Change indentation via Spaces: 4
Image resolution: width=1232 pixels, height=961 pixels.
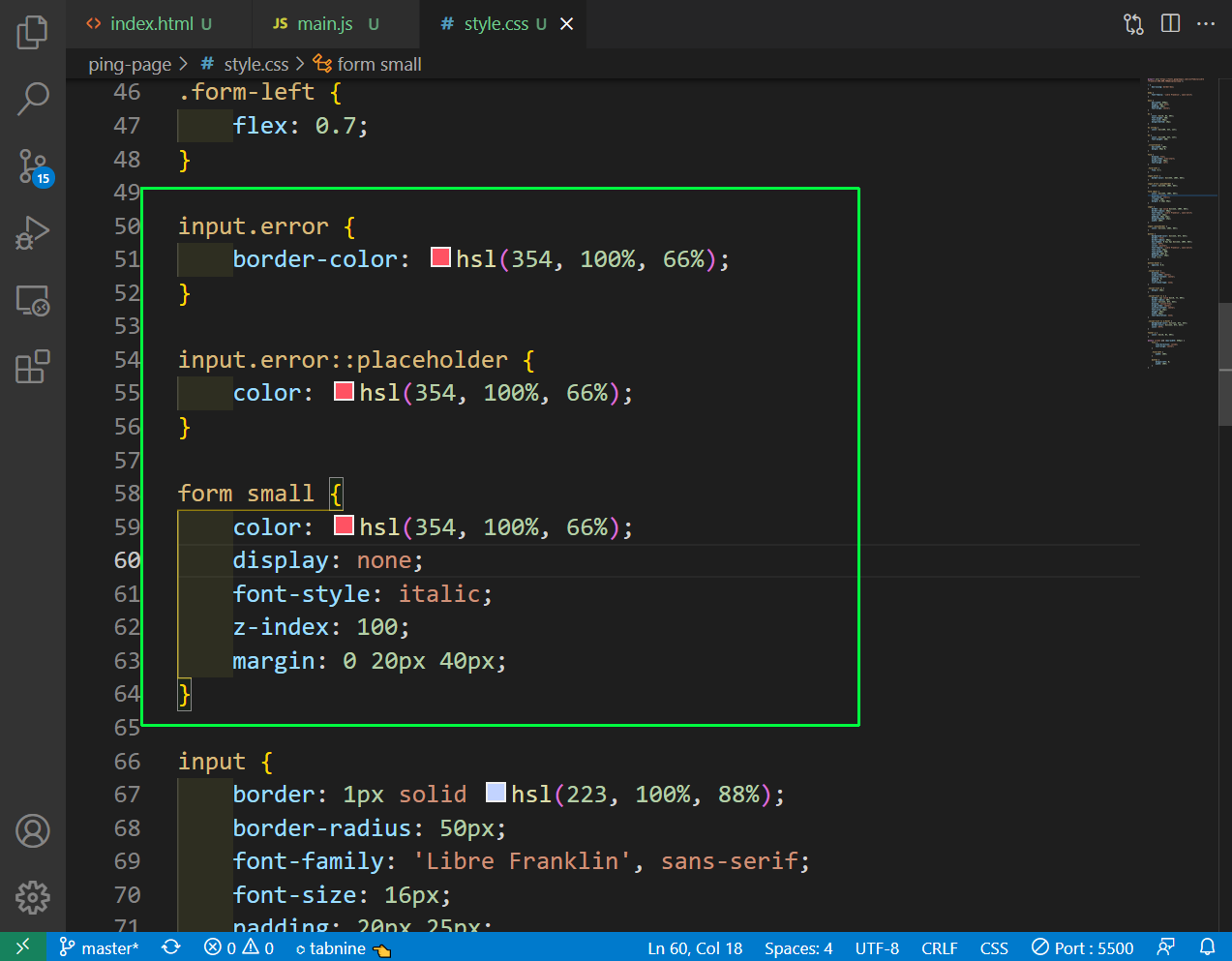click(798, 947)
